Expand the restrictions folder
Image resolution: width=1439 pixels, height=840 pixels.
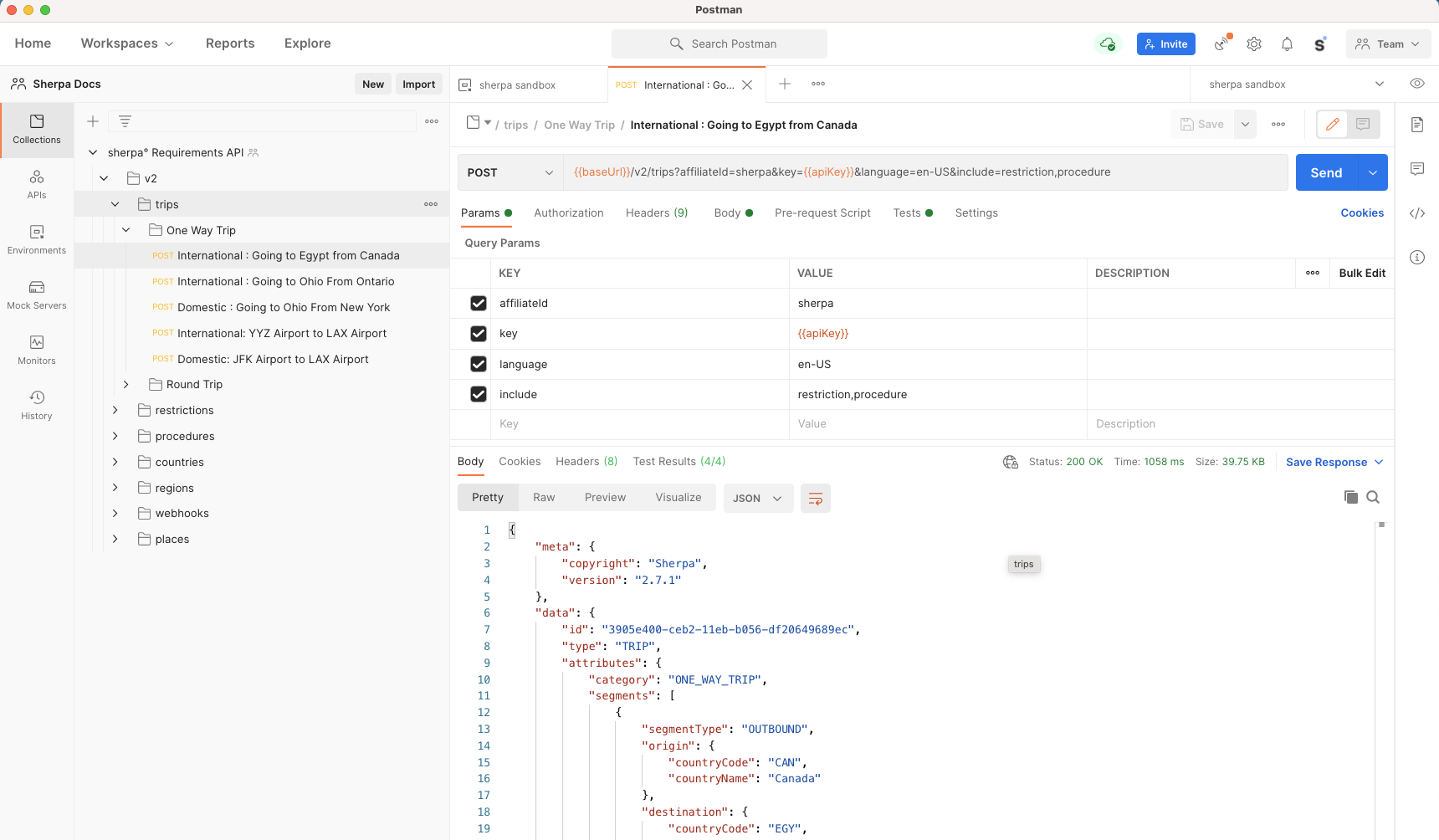tap(115, 410)
